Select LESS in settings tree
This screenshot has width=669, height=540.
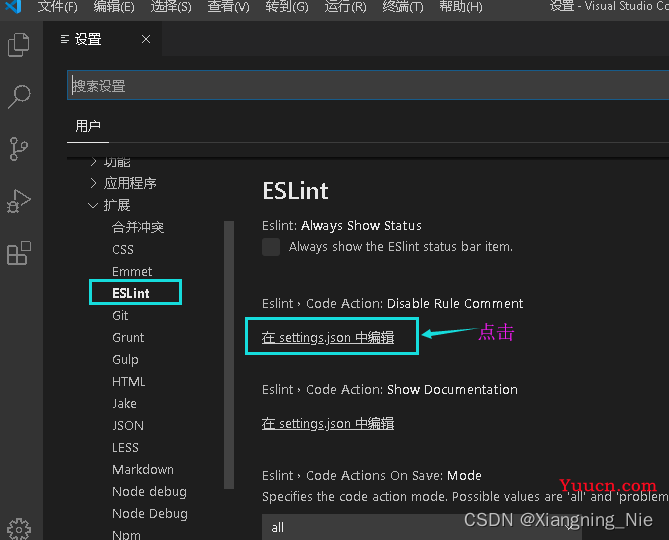(x=125, y=447)
